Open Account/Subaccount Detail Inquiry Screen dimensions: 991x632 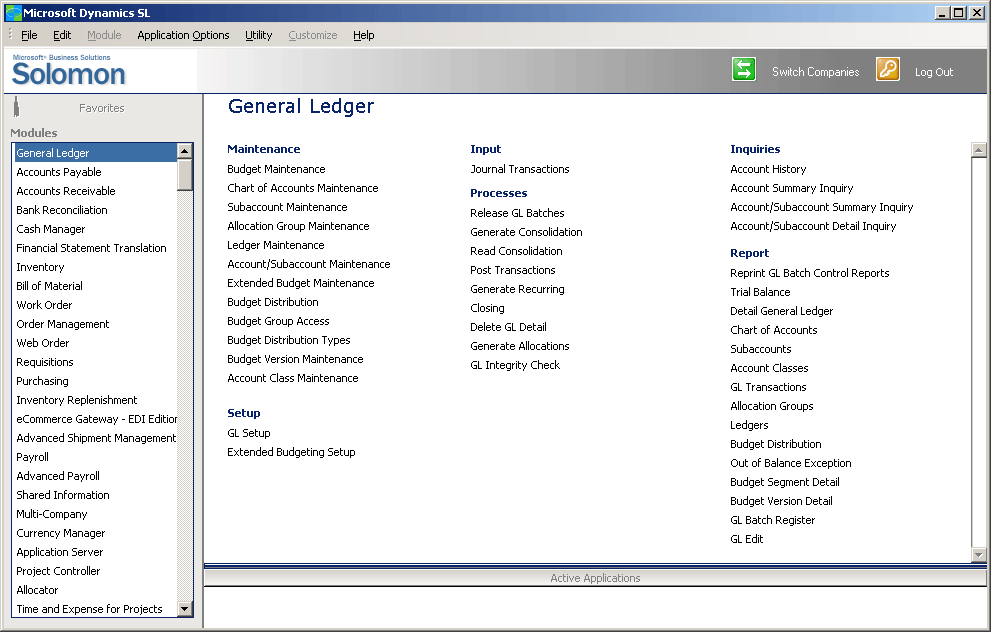coord(813,226)
